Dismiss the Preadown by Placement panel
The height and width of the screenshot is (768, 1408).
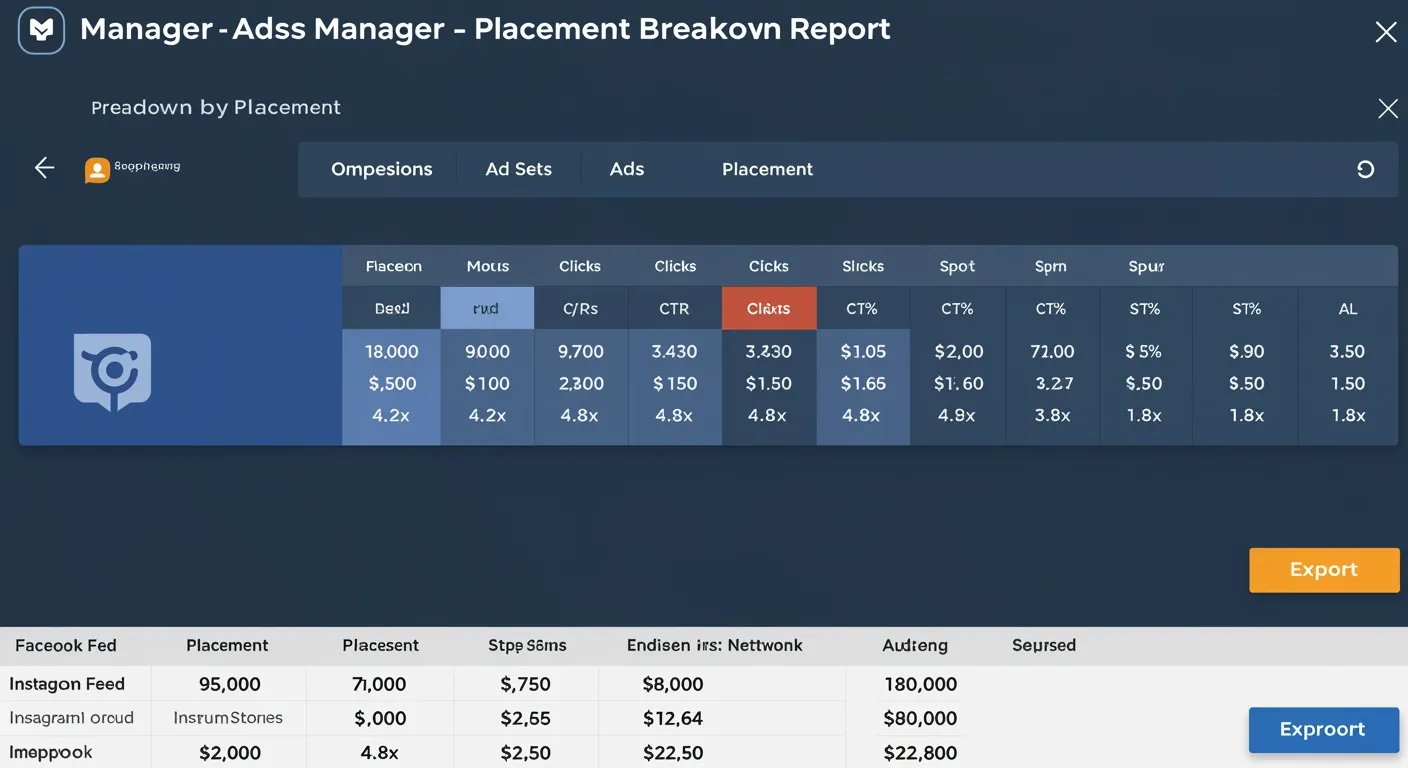click(1387, 108)
